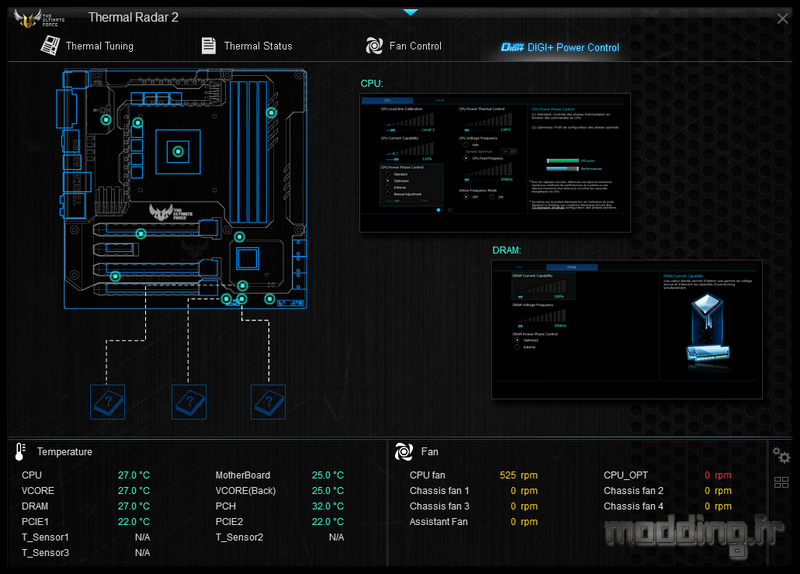Click the PCH 32.0 °C reading
Screen dimensions: 800x574
tap(328, 506)
